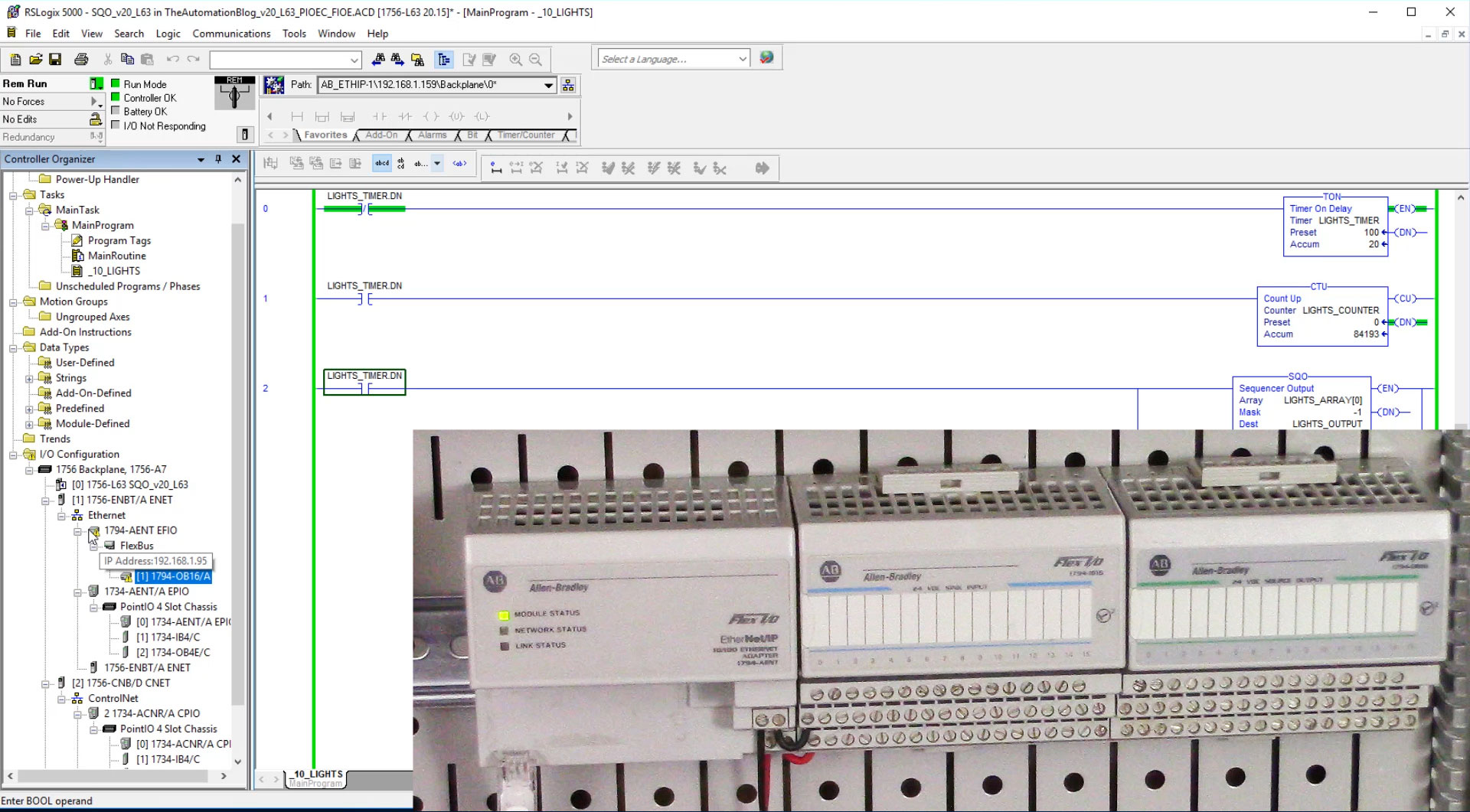This screenshot has width=1470, height=812.
Task: Open a project file
Action: (35, 59)
